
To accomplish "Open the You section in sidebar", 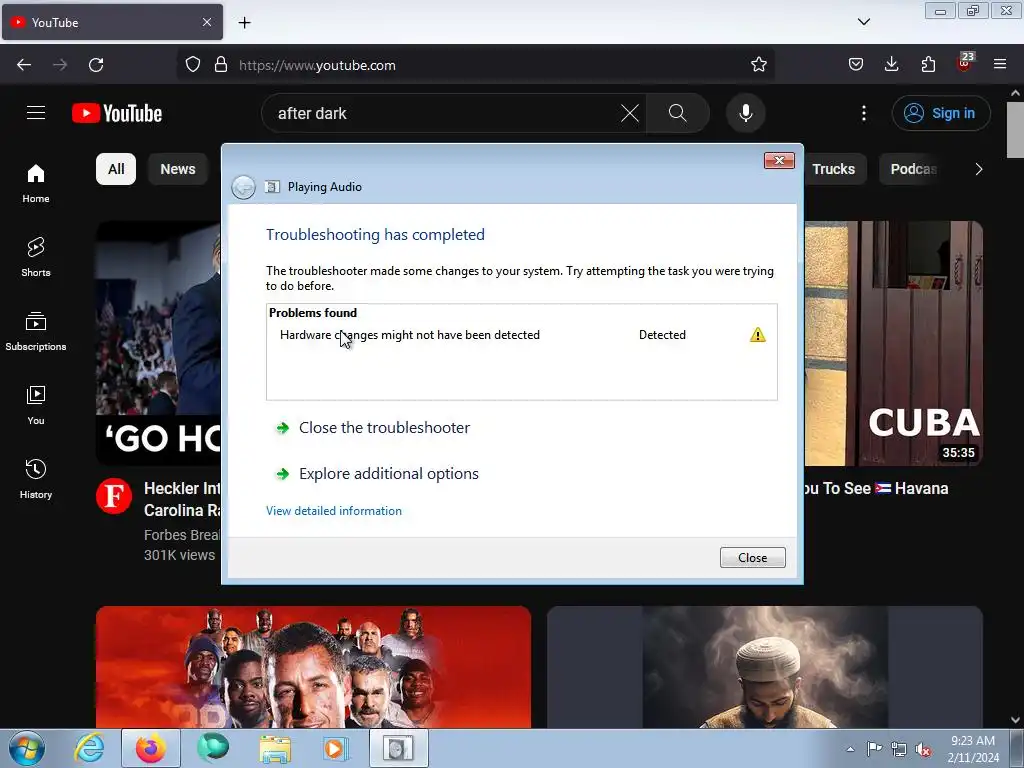I will tap(36, 406).
